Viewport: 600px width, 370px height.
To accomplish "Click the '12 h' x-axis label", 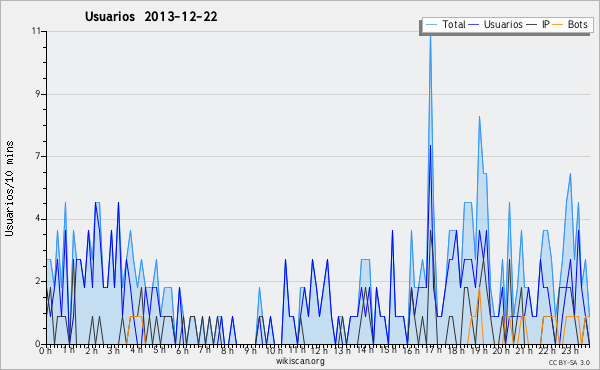I will (x=318, y=350).
